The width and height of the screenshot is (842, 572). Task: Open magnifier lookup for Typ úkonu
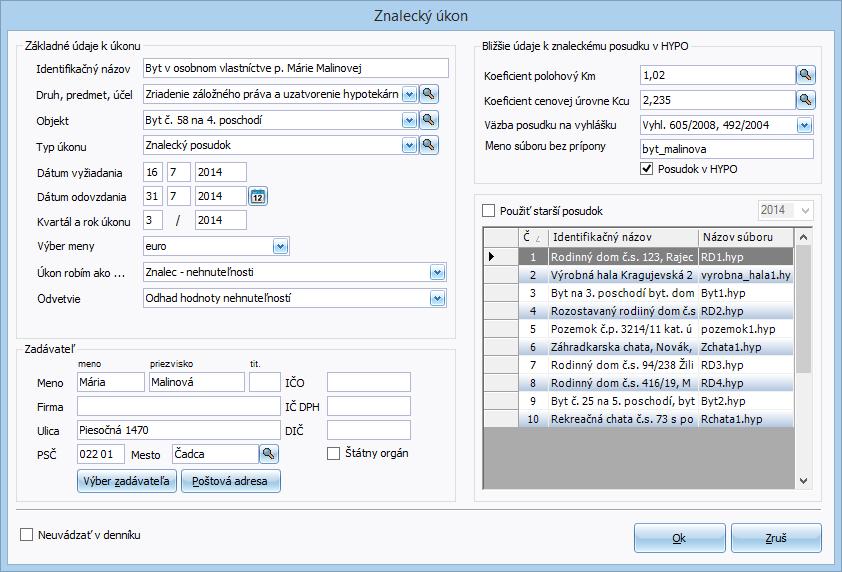pyautogui.click(x=429, y=145)
